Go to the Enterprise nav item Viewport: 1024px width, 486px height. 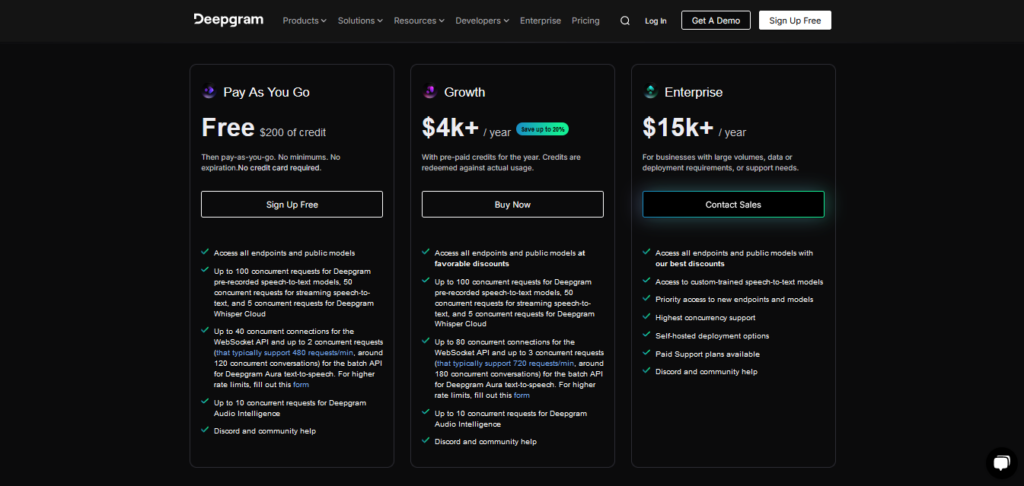click(x=540, y=20)
